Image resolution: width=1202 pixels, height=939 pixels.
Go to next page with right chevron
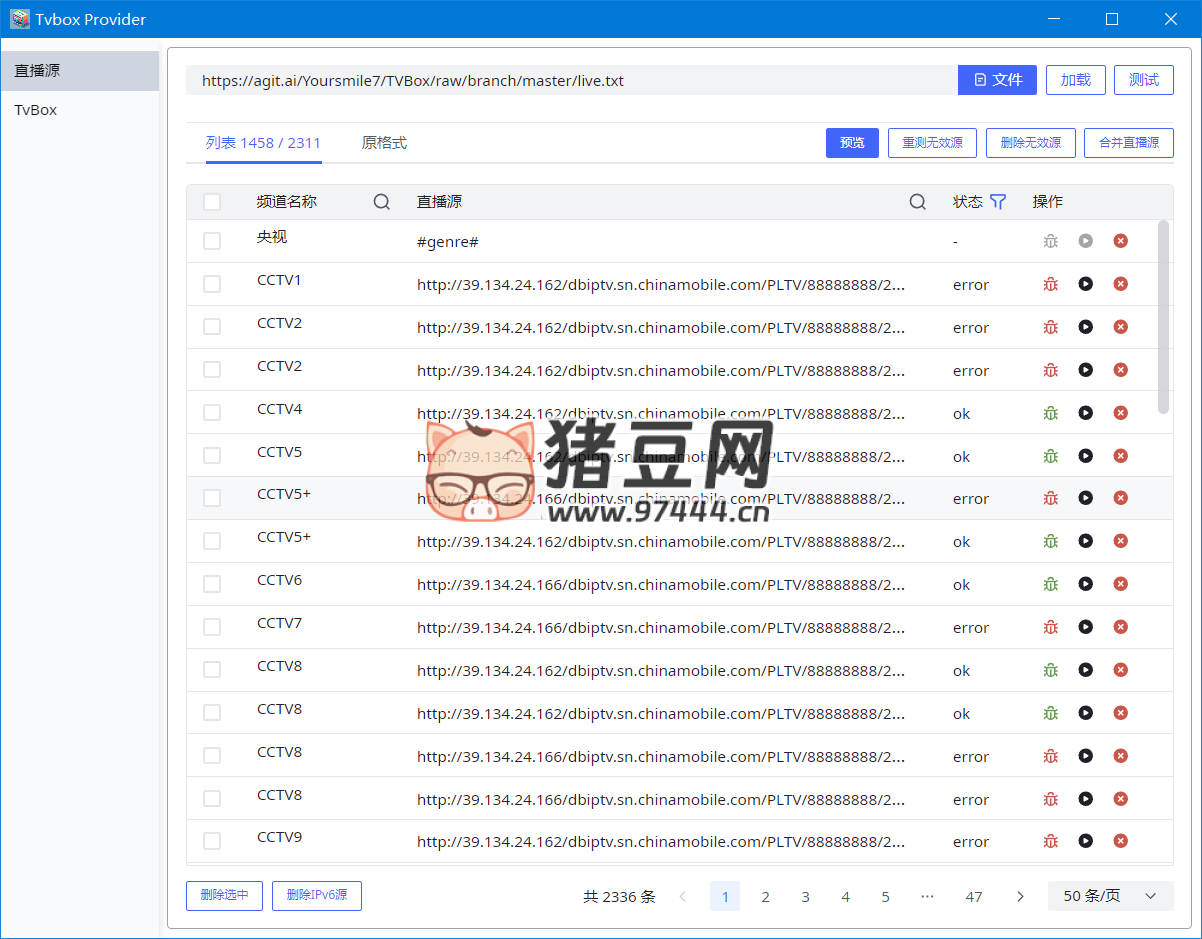pos(1020,896)
